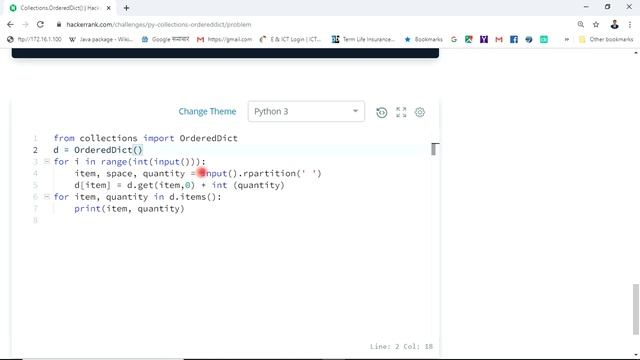Open editor settings gear icon
Image resolution: width=640 pixels, height=360 pixels.
[420, 112]
